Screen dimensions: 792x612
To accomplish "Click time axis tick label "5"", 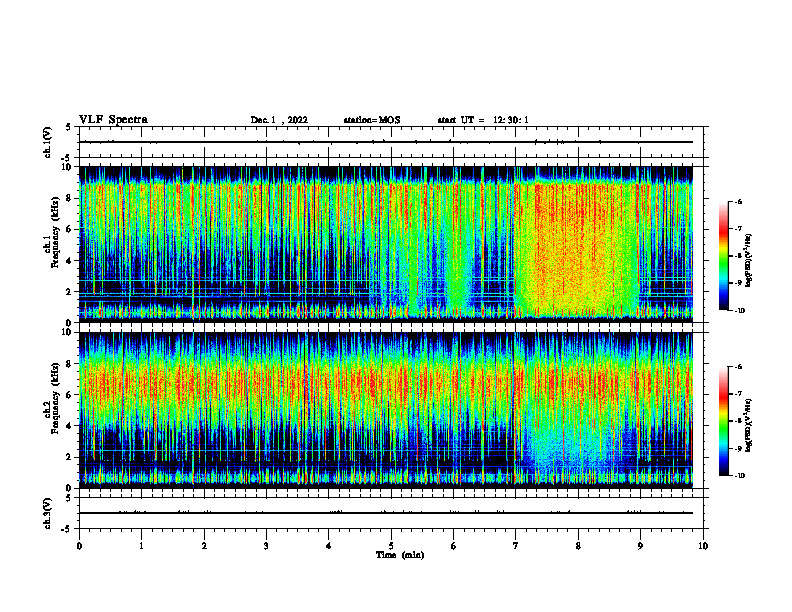I will (x=391, y=546).
